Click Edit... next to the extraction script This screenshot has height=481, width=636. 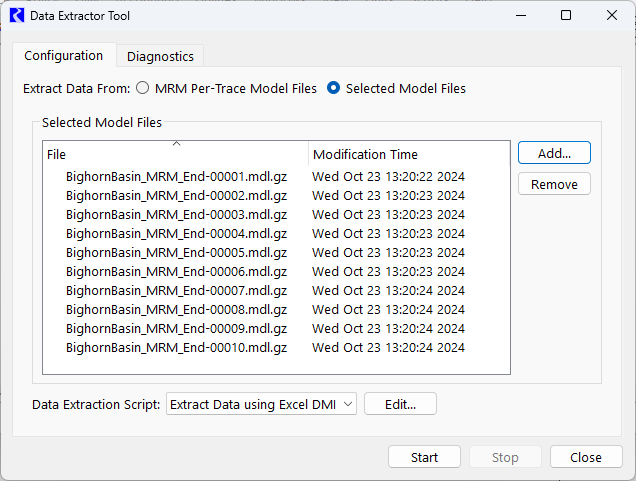click(400, 404)
